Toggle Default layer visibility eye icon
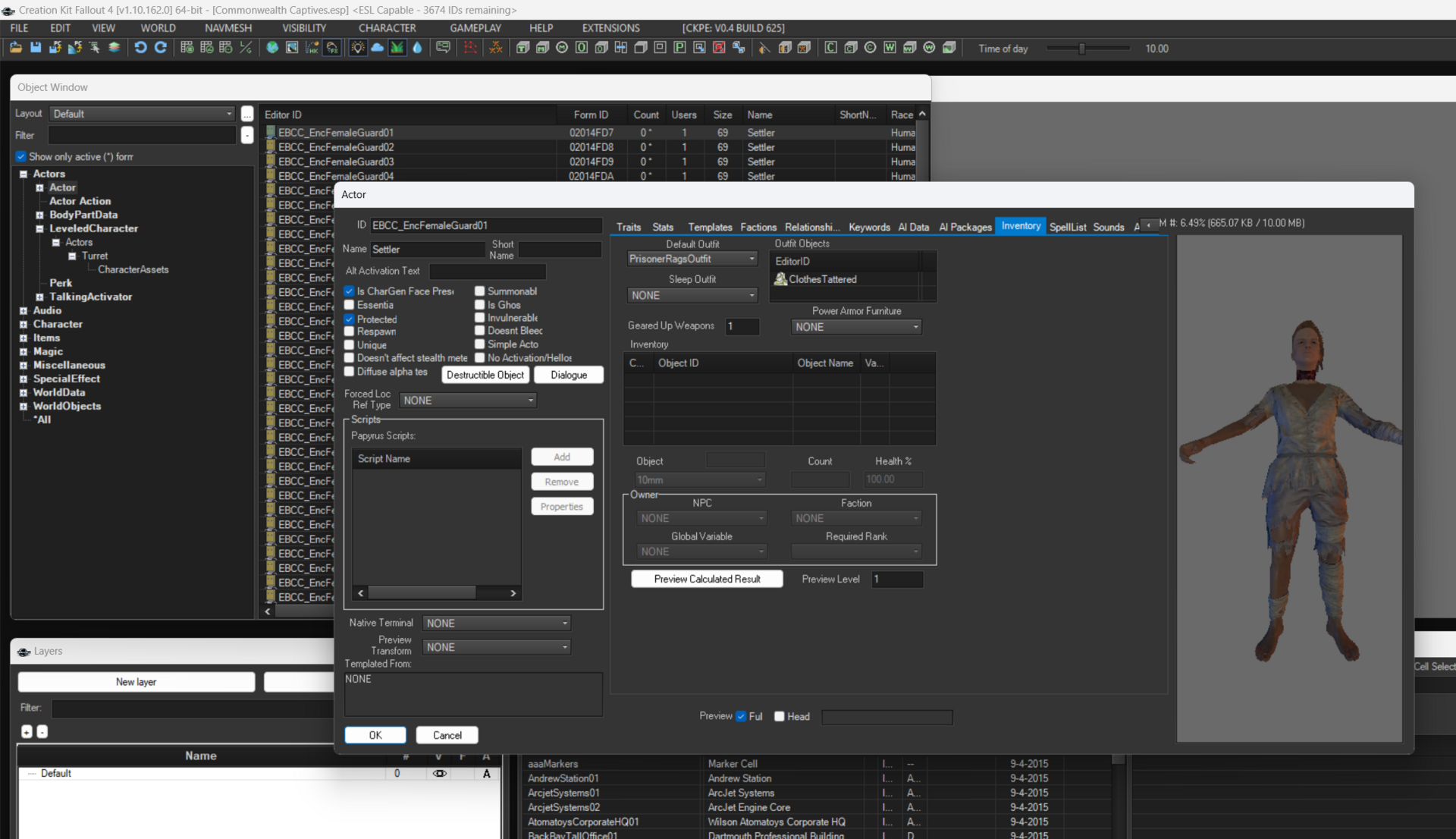1456x839 pixels. tap(439, 774)
